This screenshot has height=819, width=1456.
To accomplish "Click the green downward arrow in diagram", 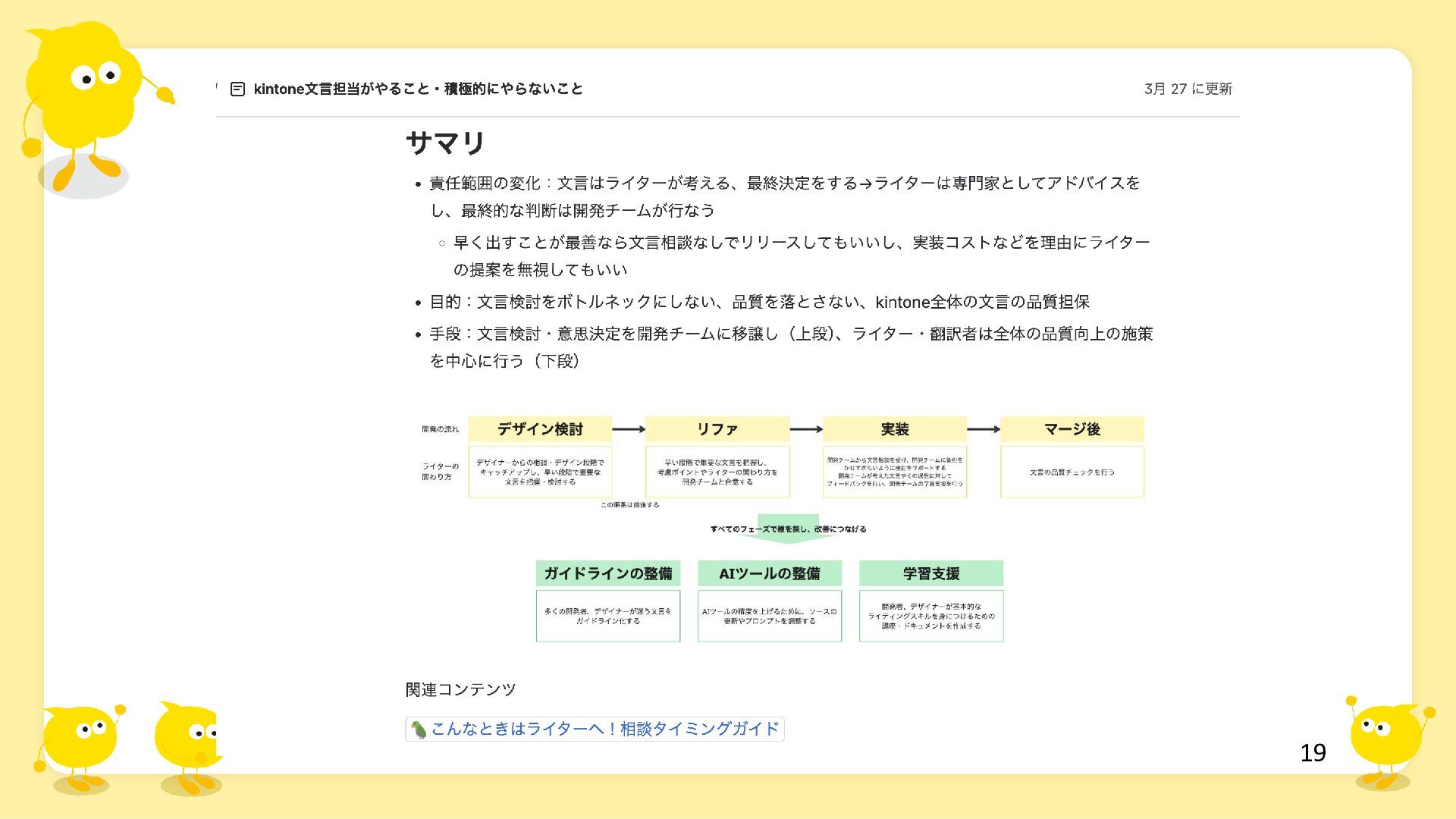I will (787, 537).
